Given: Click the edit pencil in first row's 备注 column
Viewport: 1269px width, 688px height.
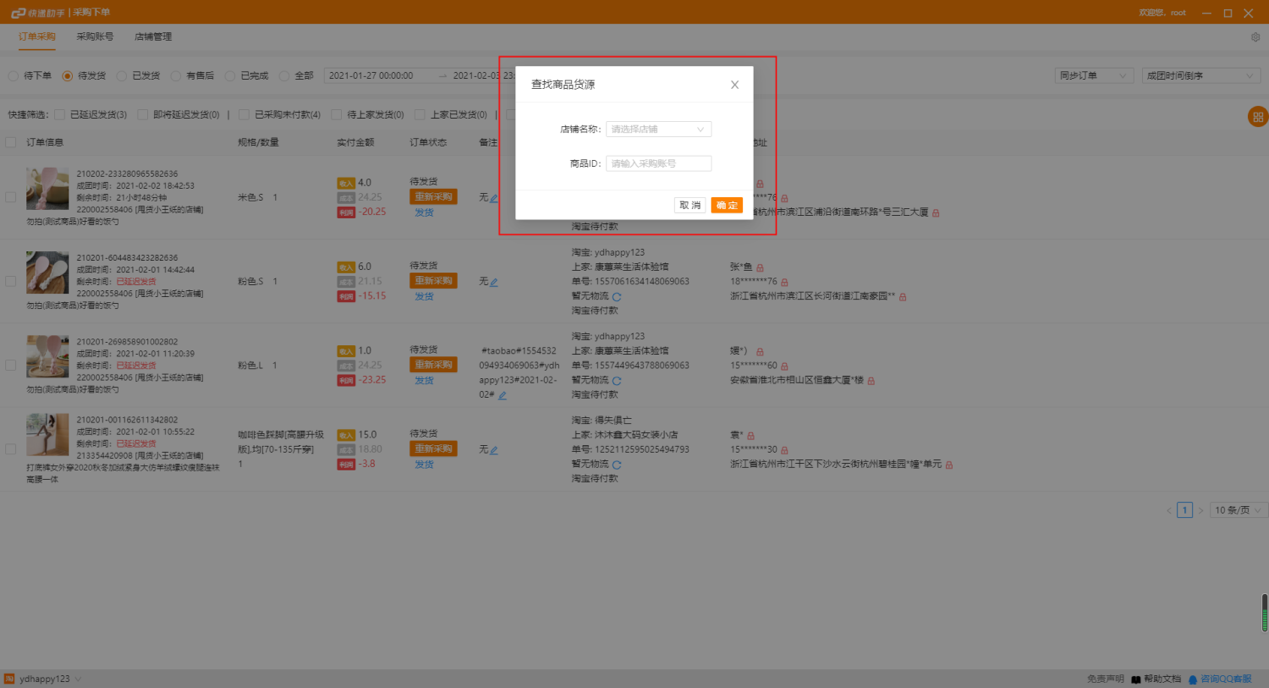Looking at the screenshot, I should click(x=492, y=197).
